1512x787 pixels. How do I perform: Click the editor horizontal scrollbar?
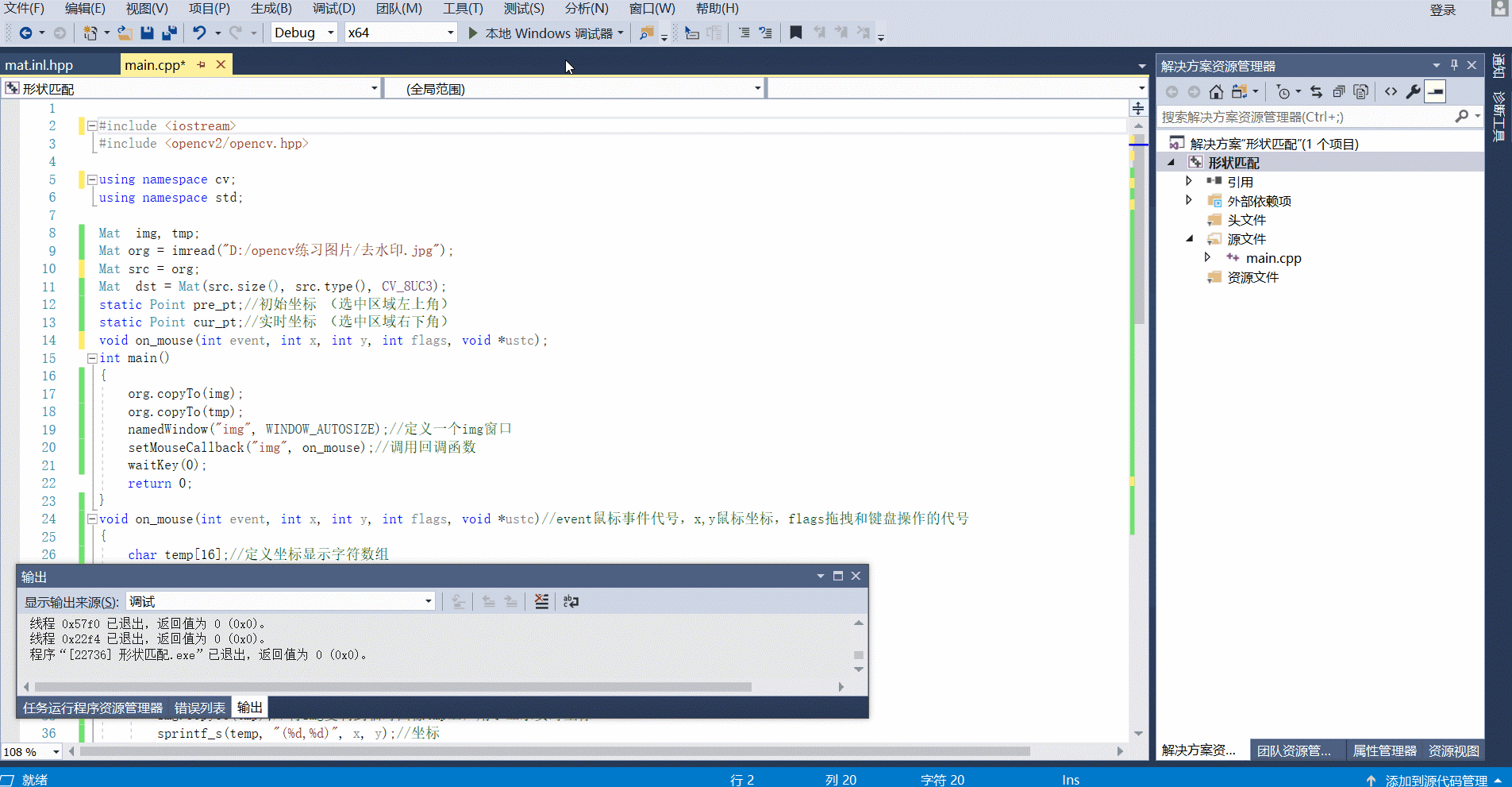tap(556, 751)
